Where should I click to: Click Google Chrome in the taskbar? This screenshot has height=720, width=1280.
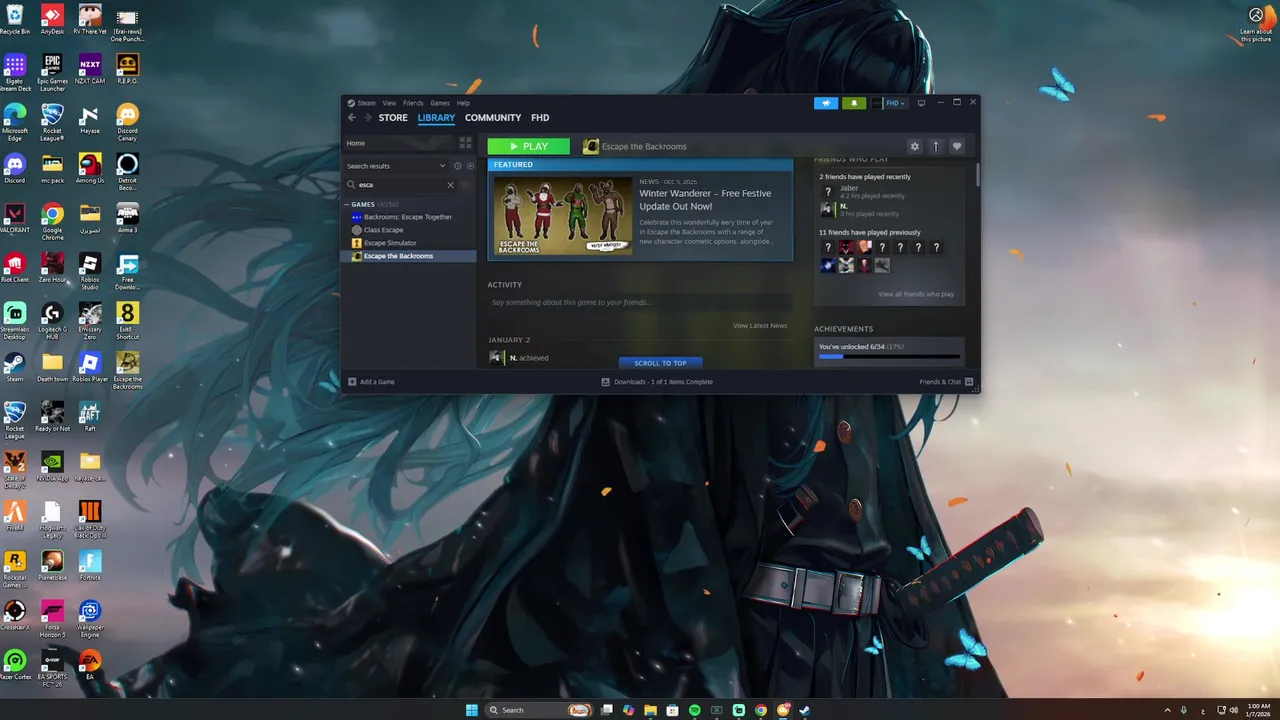click(761, 710)
